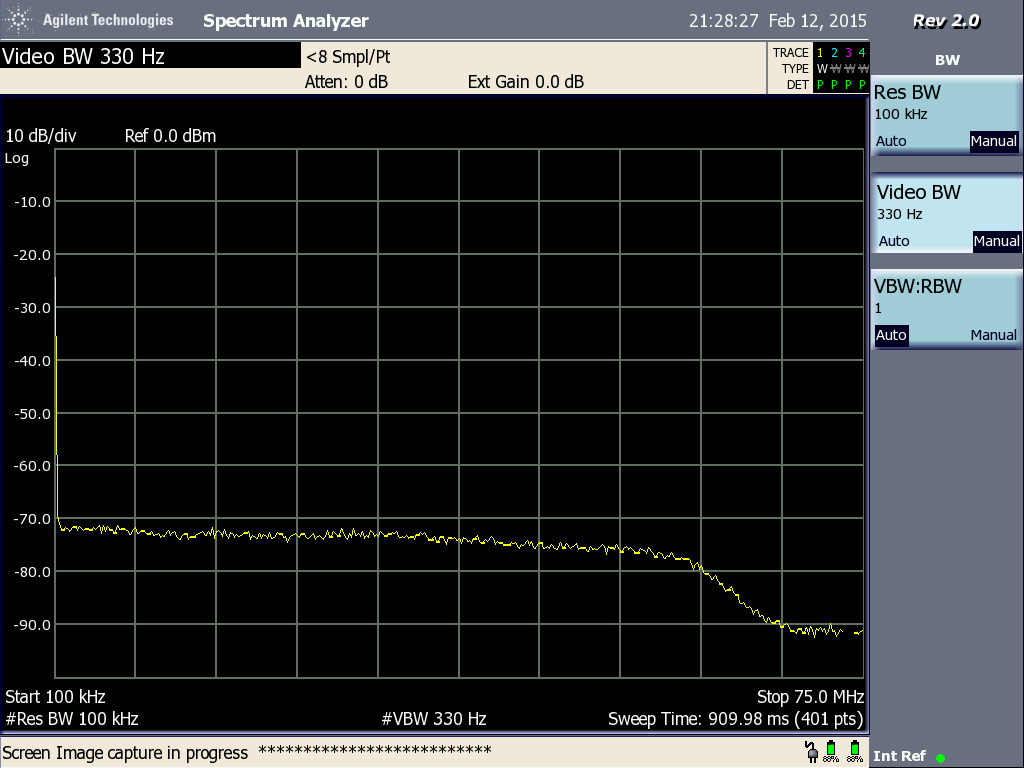Set VBW:RBW ratio to Manual
This screenshot has width=1024, height=768.
(x=993, y=335)
